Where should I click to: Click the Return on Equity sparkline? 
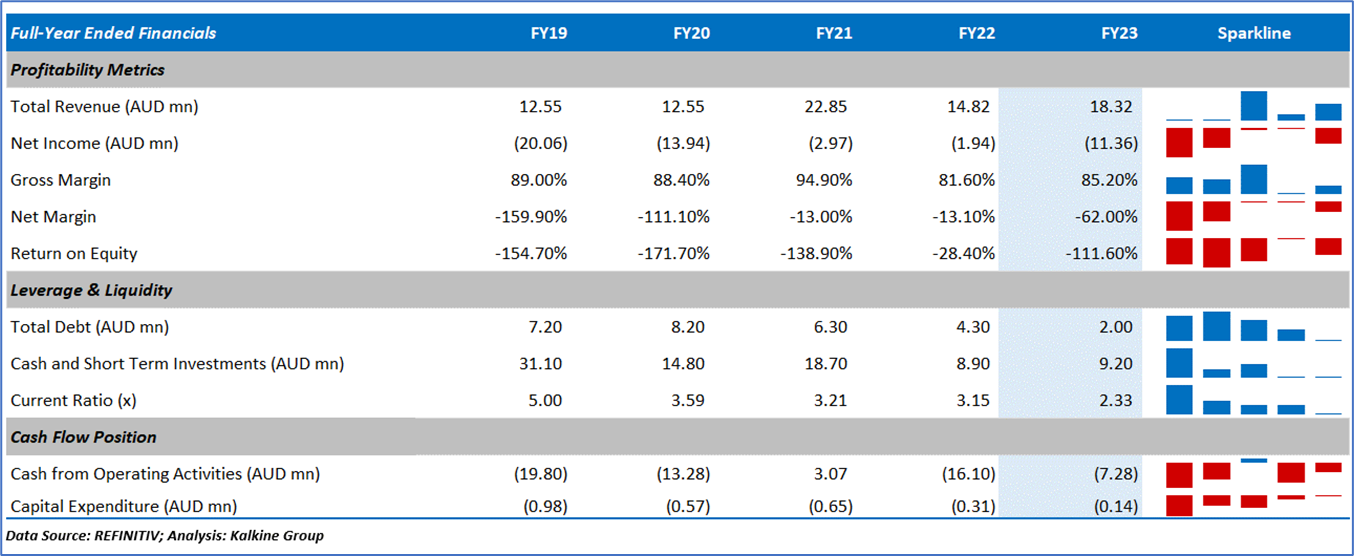(x=1254, y=253)
